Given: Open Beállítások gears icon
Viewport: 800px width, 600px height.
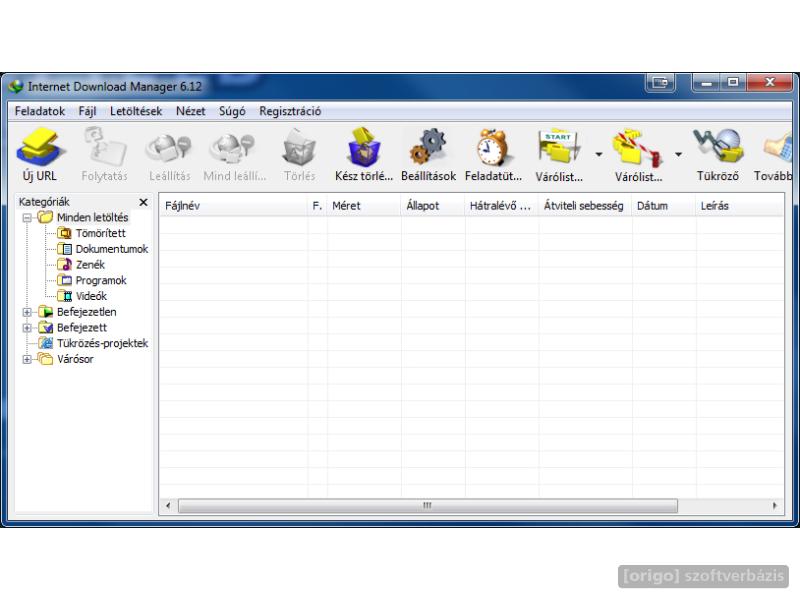Looking at the screenshot, I should (x=428, y=147).
